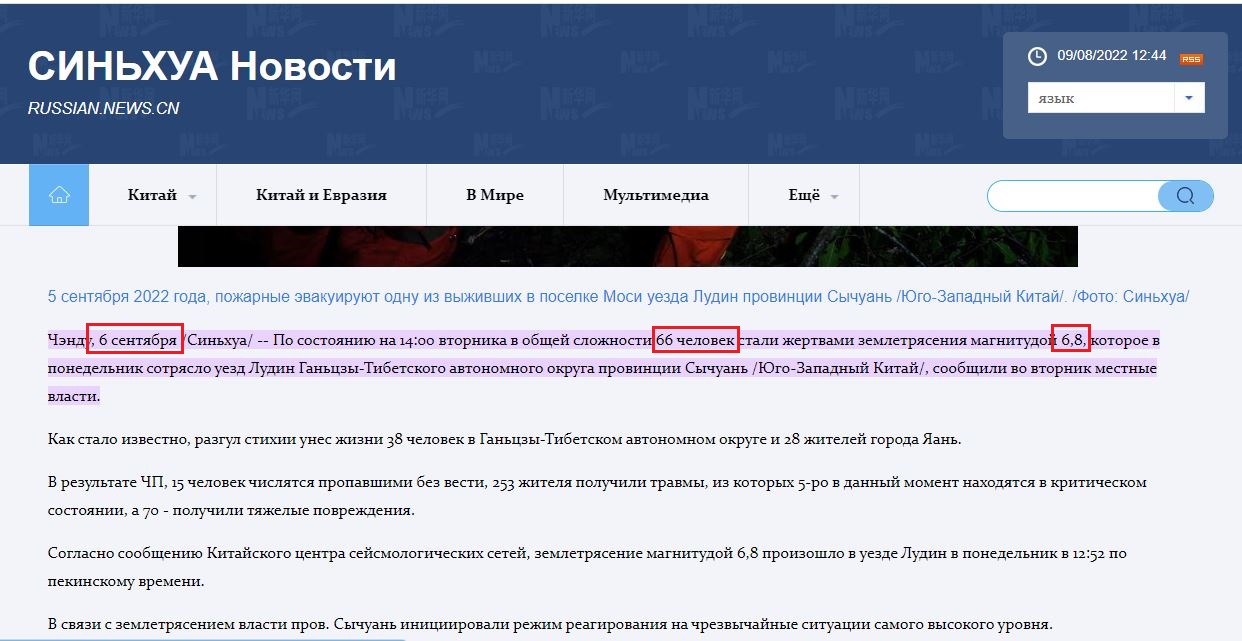Click the paragraph starting "В связи с землетрясением"
The image size is (1242, 641).
click(550, 624)
